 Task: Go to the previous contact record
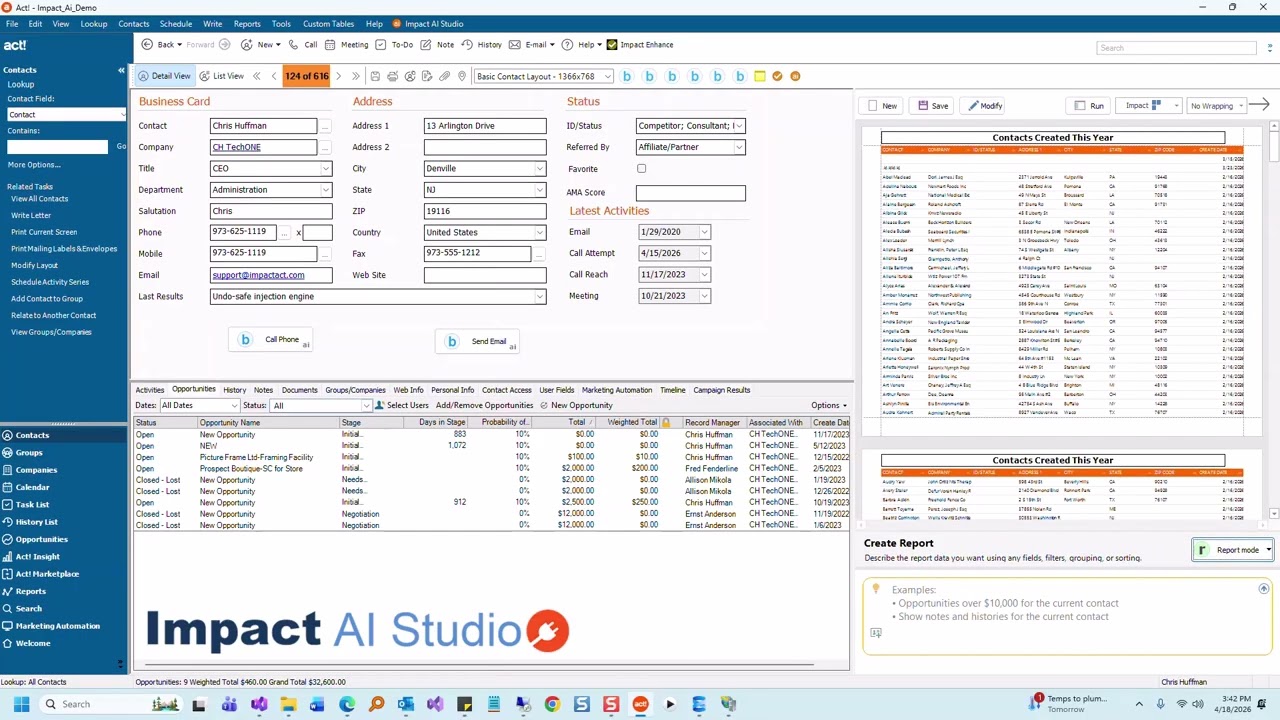pos(274,76)
